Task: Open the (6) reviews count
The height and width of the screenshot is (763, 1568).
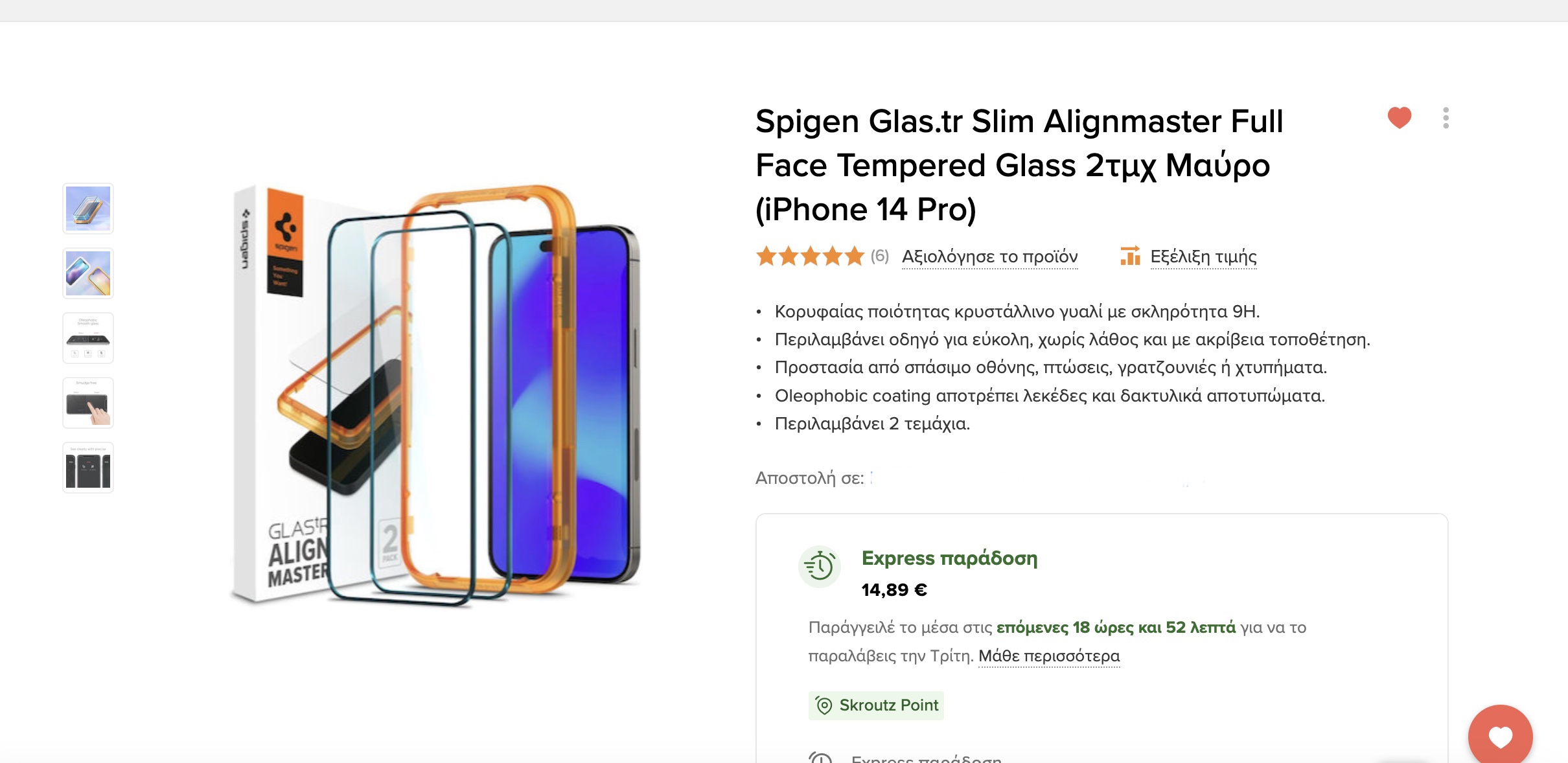Action: 879,256
